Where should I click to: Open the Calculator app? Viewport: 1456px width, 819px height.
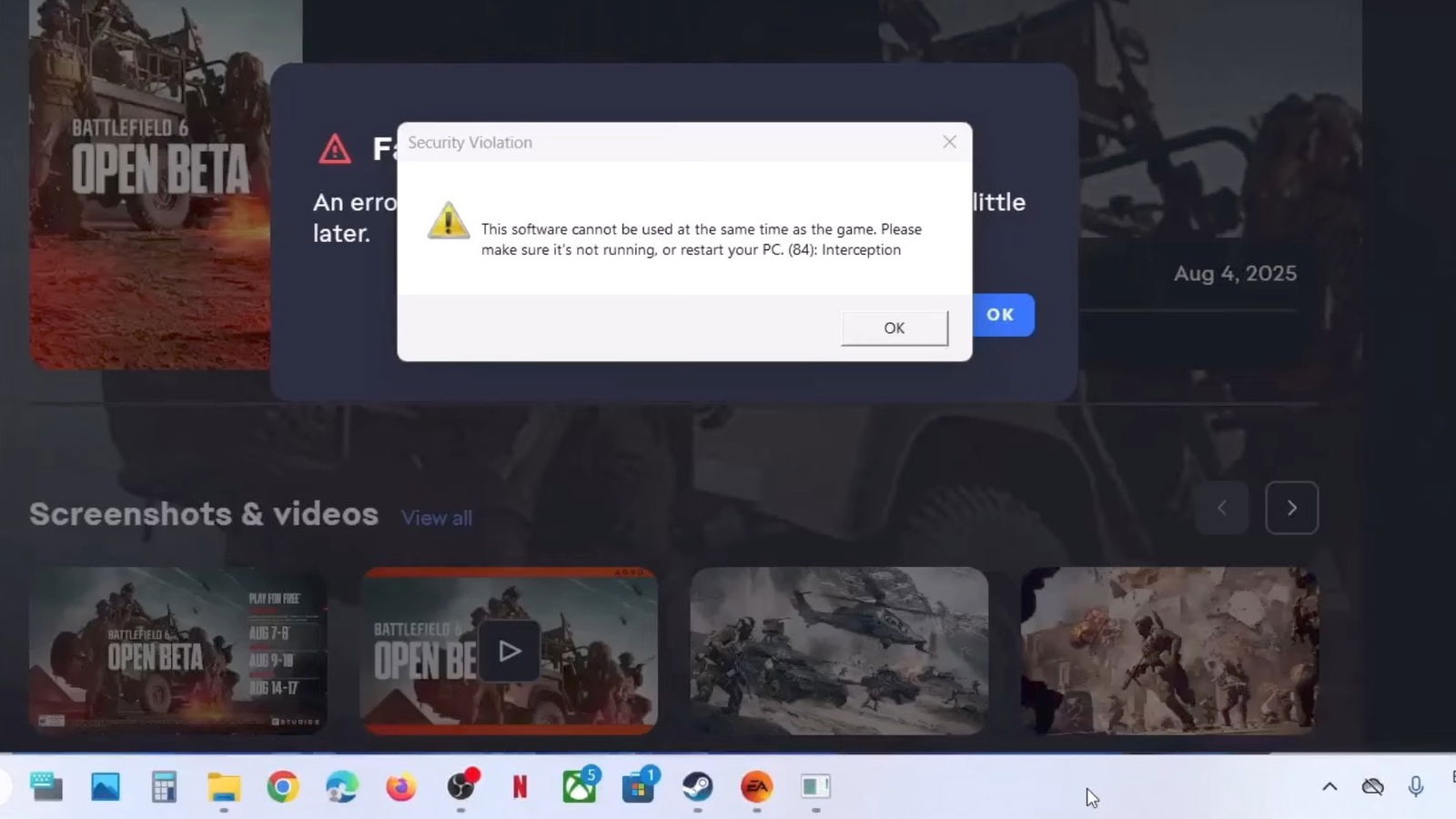(x=165, y=786)
